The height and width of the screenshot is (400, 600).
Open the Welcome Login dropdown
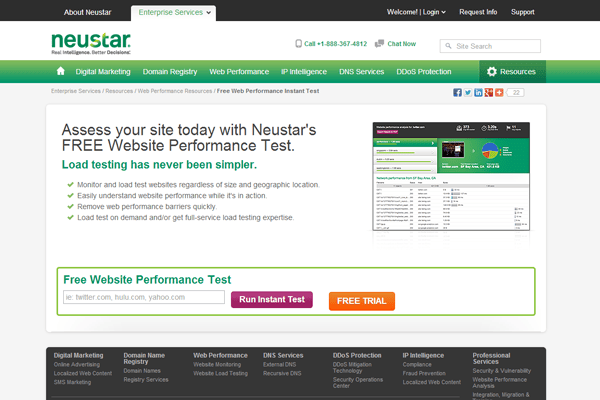click(x=416, y=12)
